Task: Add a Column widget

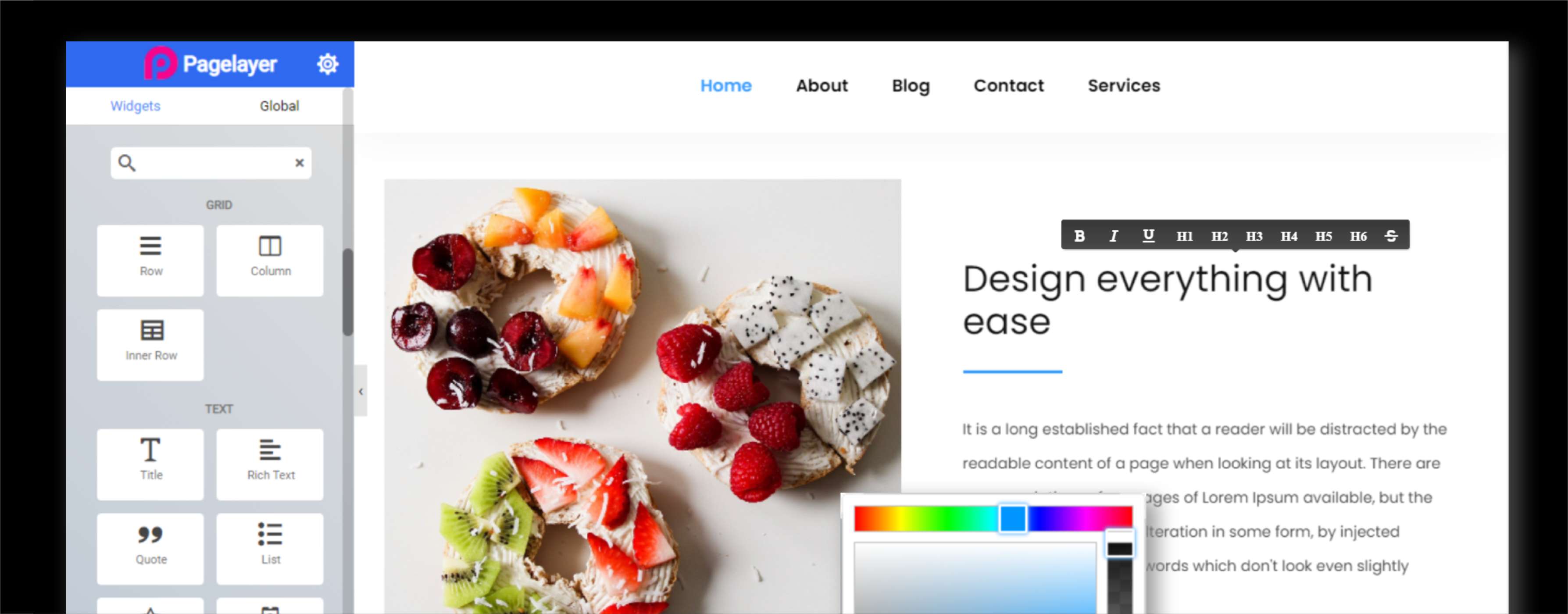Action: (270, 261)
